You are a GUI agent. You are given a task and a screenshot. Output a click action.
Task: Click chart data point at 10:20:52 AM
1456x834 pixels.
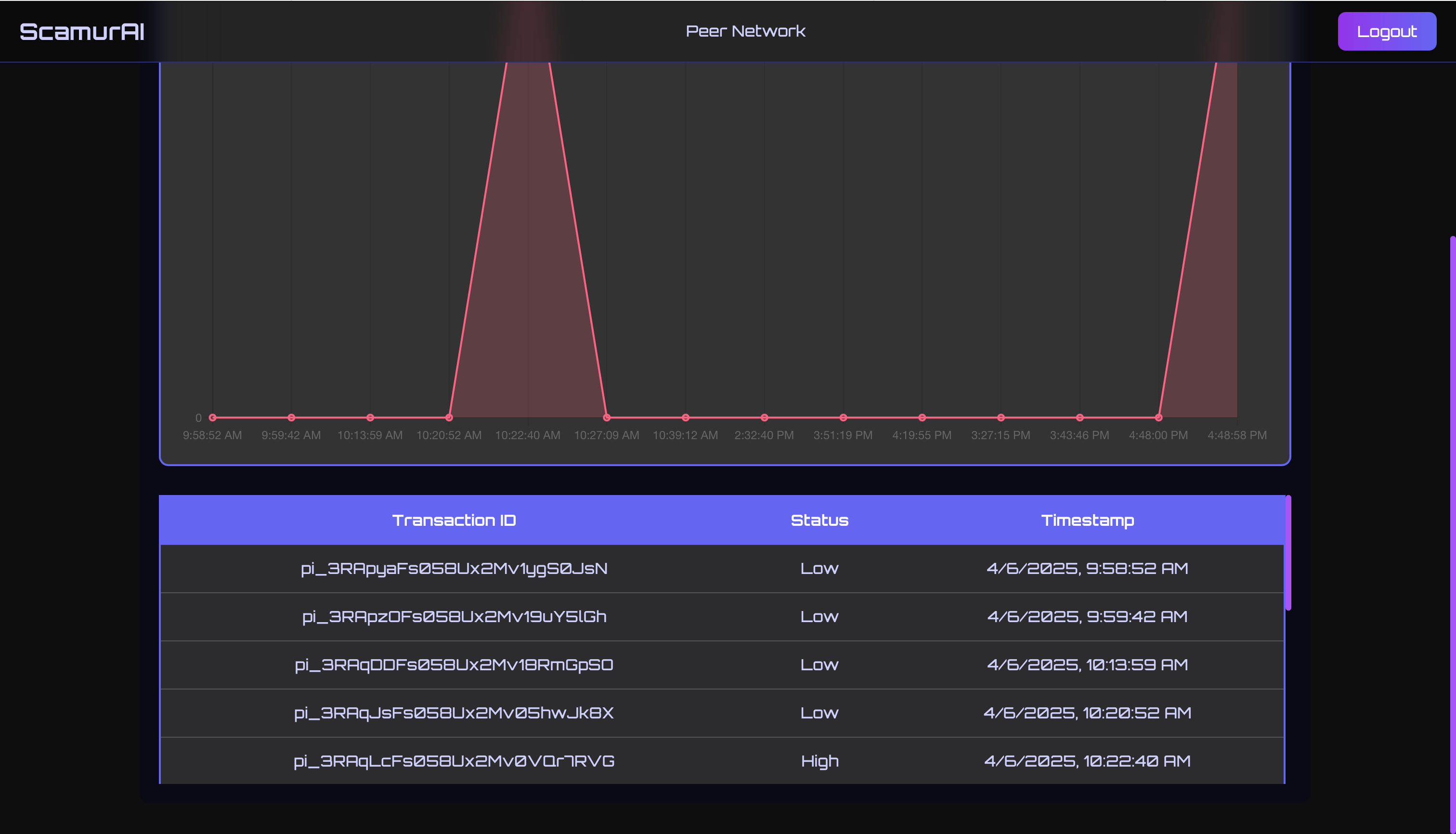pos(449,417)
